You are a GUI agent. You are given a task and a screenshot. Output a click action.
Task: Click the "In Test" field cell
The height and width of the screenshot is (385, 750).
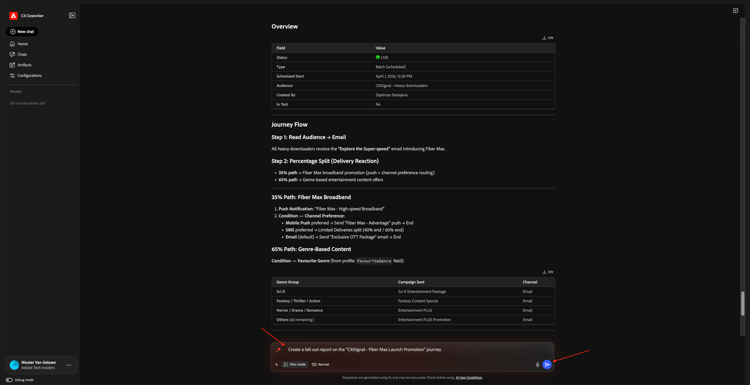[x=282, y=104]
